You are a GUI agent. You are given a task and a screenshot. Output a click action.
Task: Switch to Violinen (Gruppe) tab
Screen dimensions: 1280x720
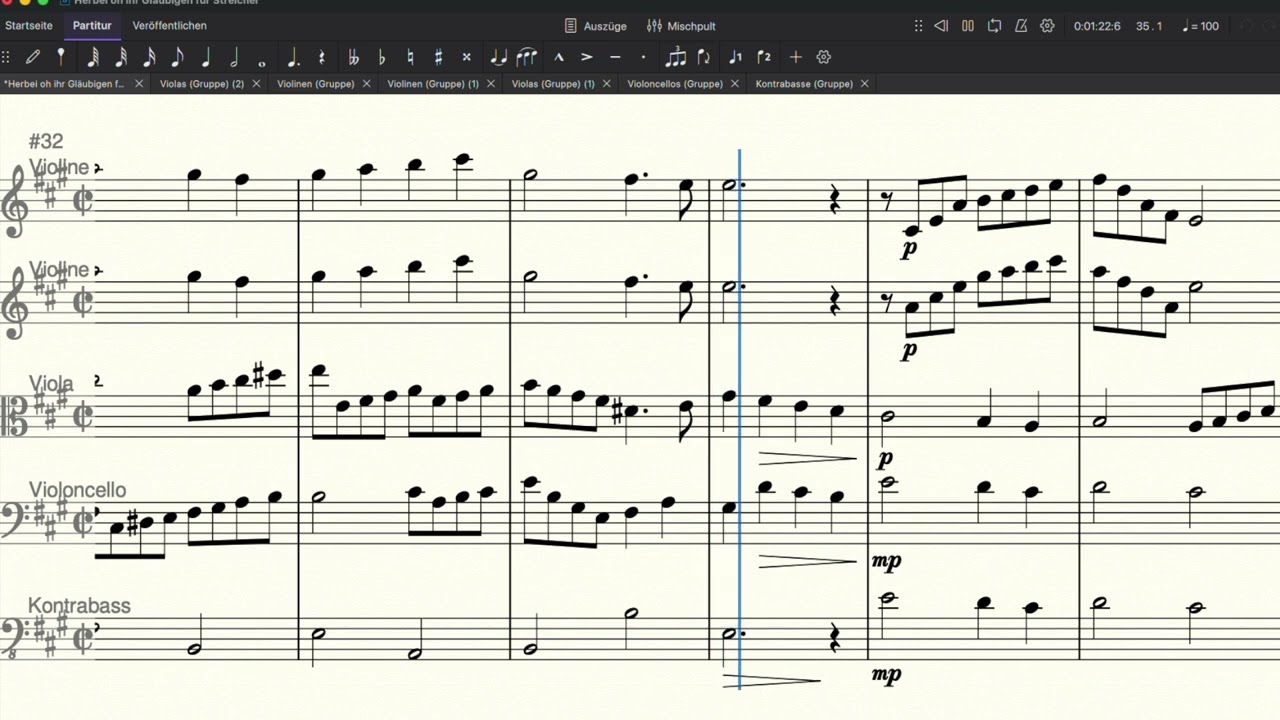pos(316,84)
